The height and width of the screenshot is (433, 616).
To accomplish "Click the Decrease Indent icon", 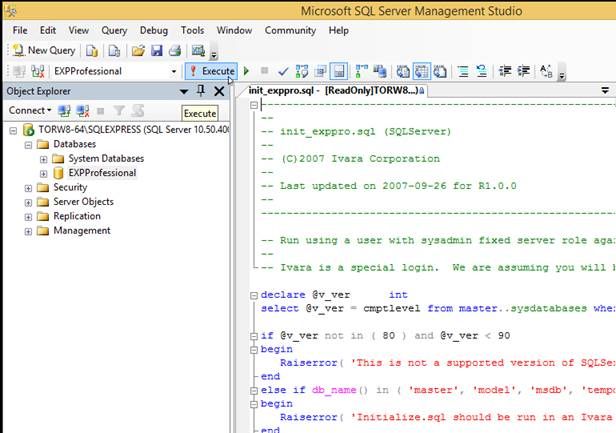I will click(505, 71).
